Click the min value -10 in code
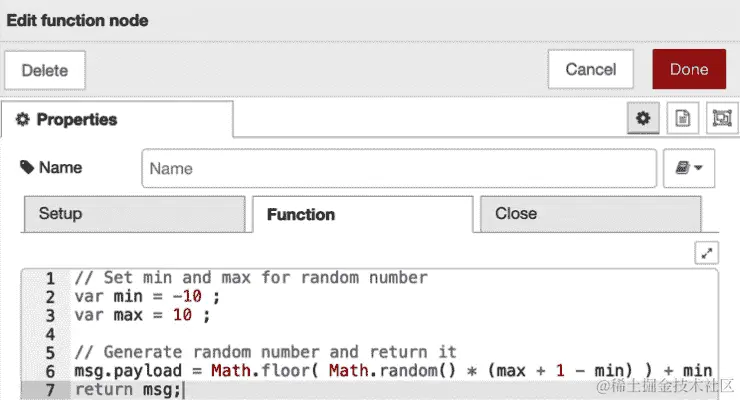The image size is (740, 400). click(187, 296)
